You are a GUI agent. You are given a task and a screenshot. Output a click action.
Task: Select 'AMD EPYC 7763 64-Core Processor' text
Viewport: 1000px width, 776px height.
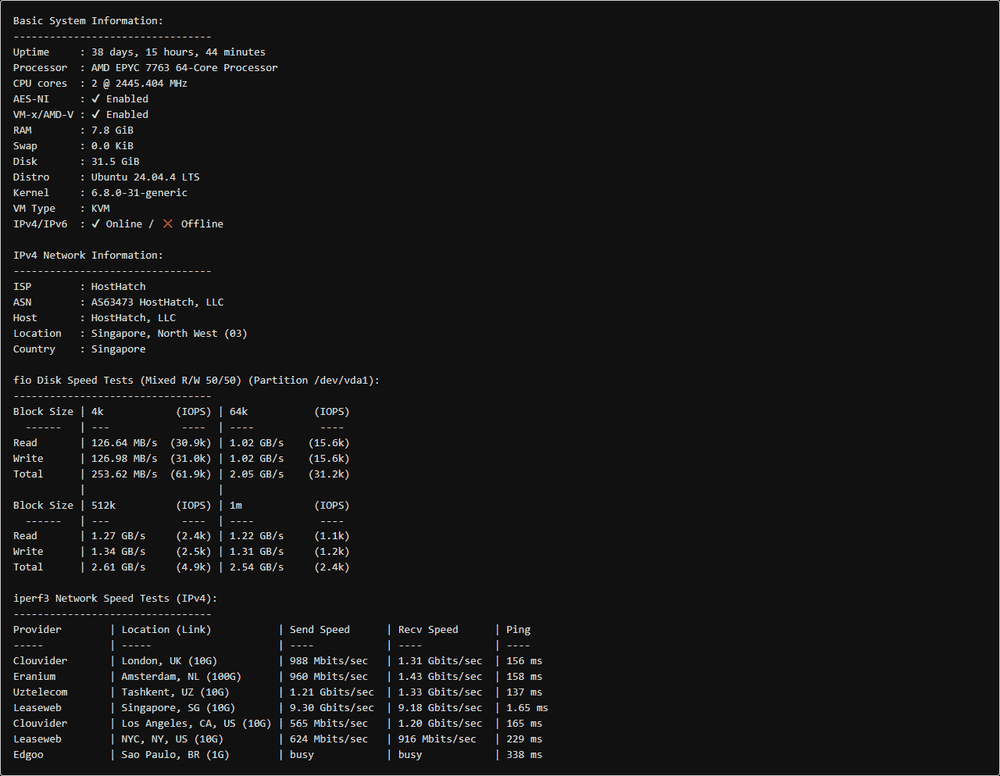pos(184,68)
